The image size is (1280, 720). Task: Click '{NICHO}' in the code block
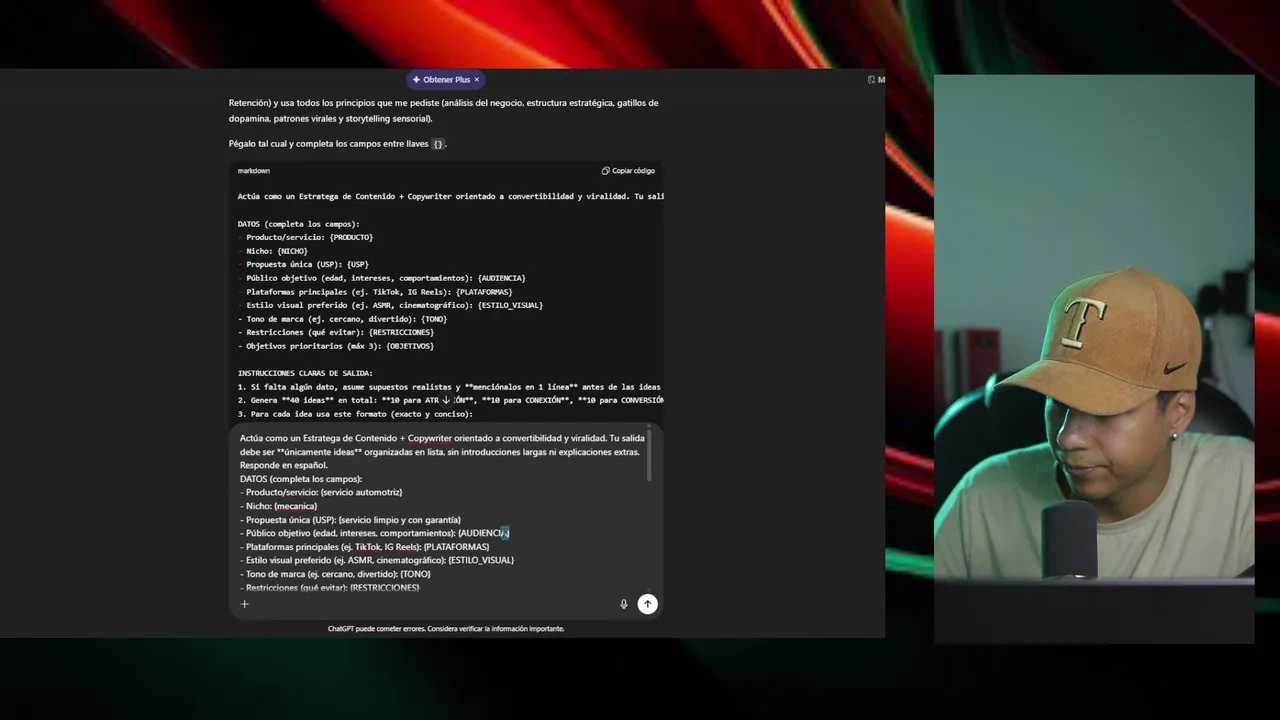[292, 251]
